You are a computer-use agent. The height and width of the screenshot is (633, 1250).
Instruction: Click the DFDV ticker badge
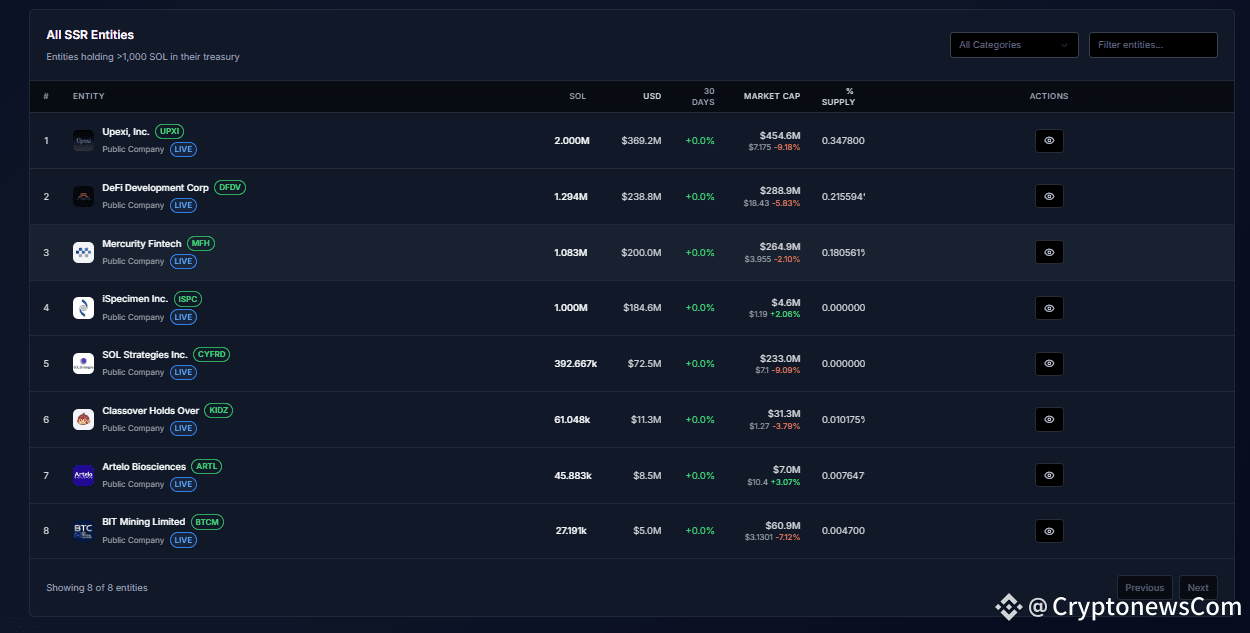pyautogui.click(x=230, y=188)
